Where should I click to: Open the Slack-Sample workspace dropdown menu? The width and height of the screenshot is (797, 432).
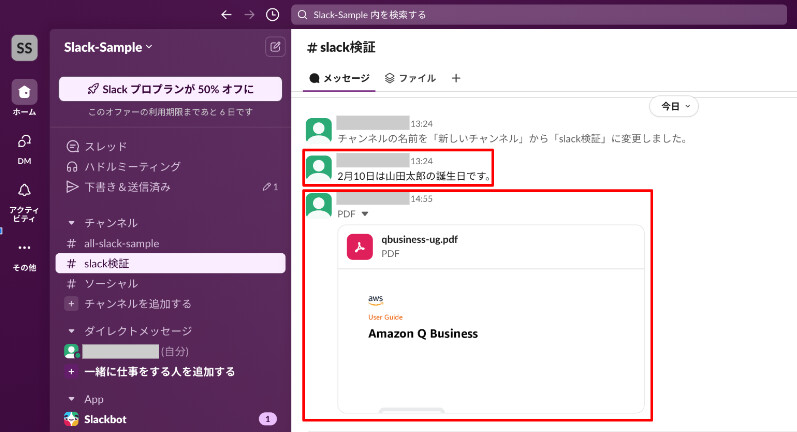tap(108, 47)
